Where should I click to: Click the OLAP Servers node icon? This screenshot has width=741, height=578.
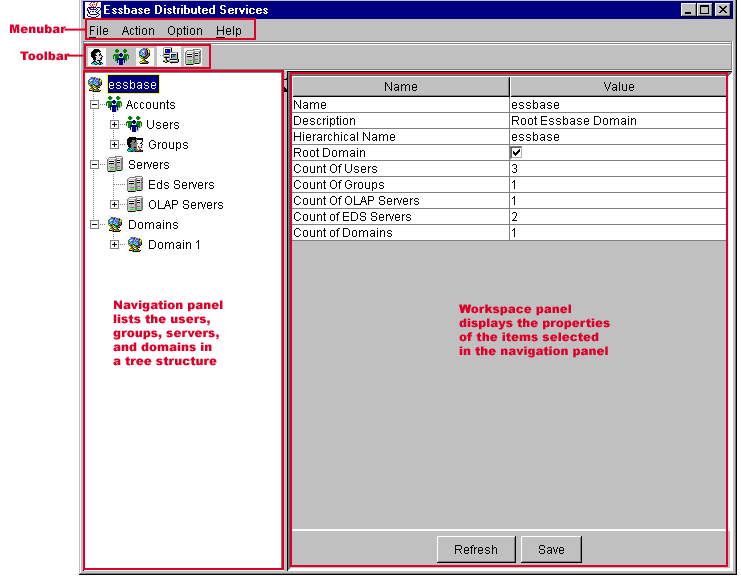135,205
